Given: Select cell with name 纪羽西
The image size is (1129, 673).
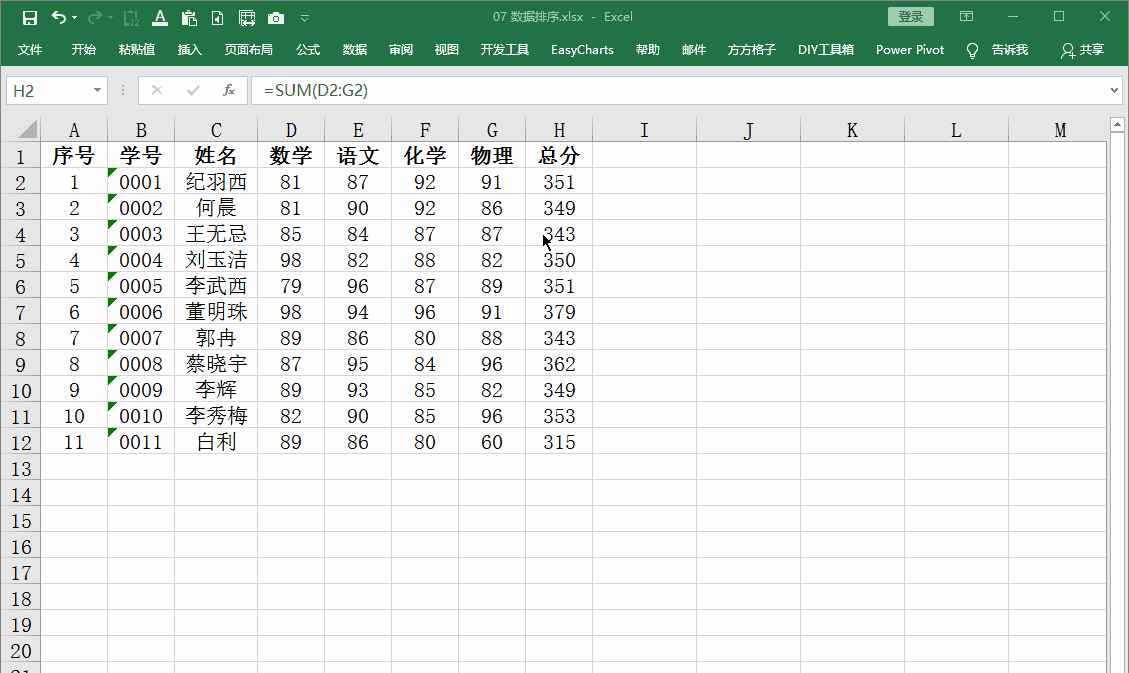Looking at the screenshot, I should tap(216, 181).
